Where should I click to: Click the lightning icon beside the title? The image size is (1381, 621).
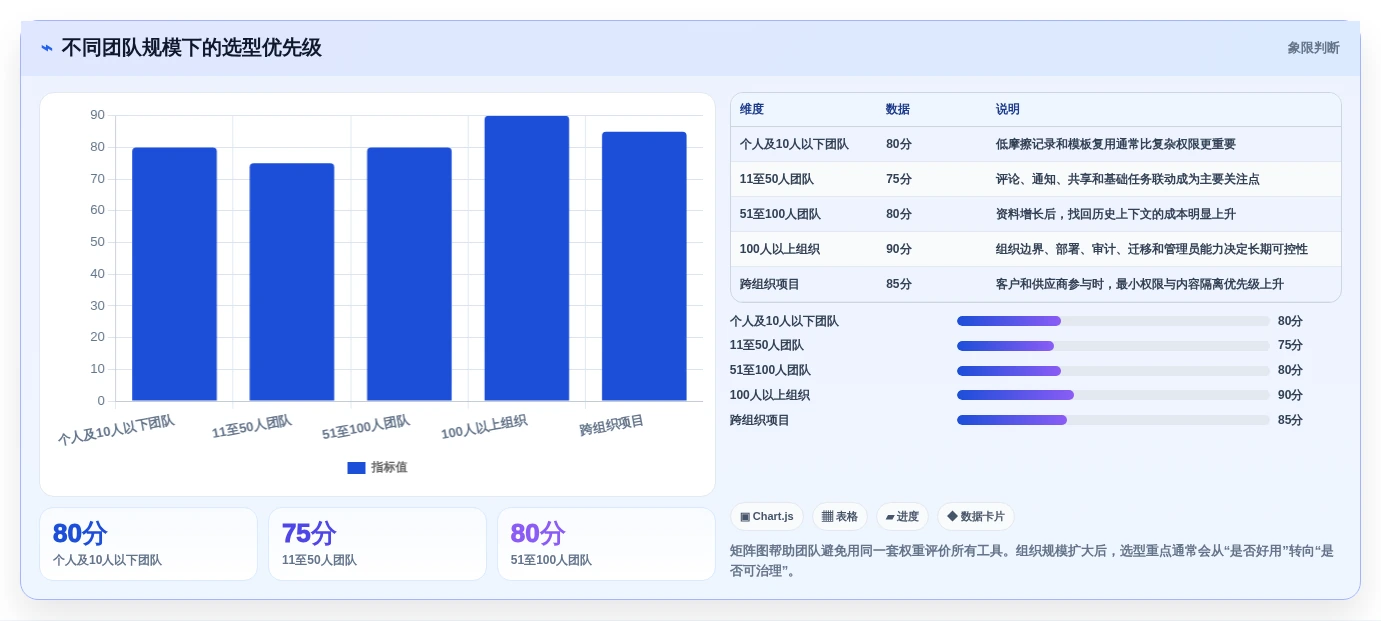tap(46, 48)
